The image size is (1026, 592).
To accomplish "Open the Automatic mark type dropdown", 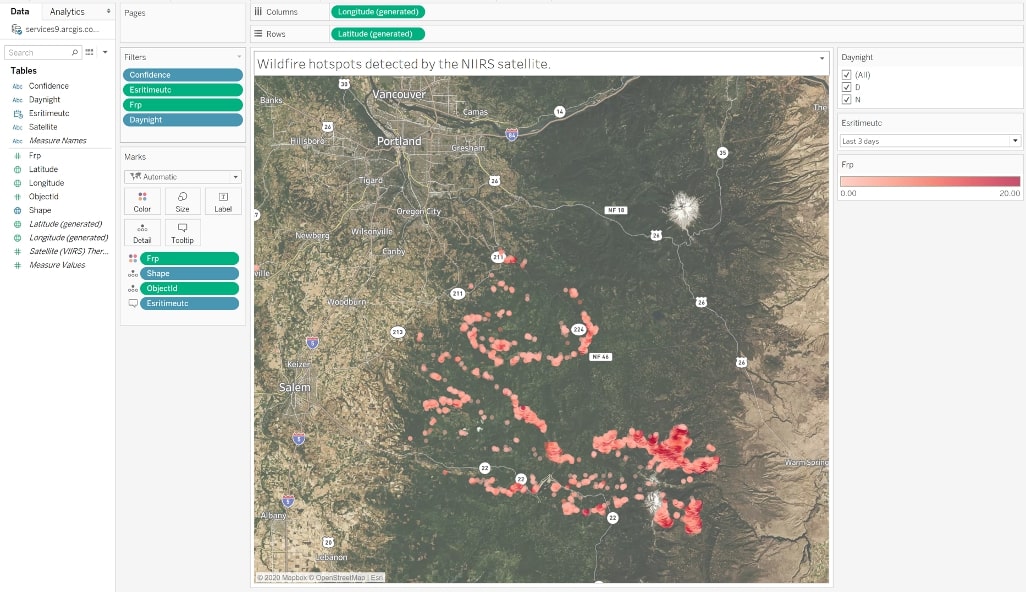I will click(x=183, y=177).
